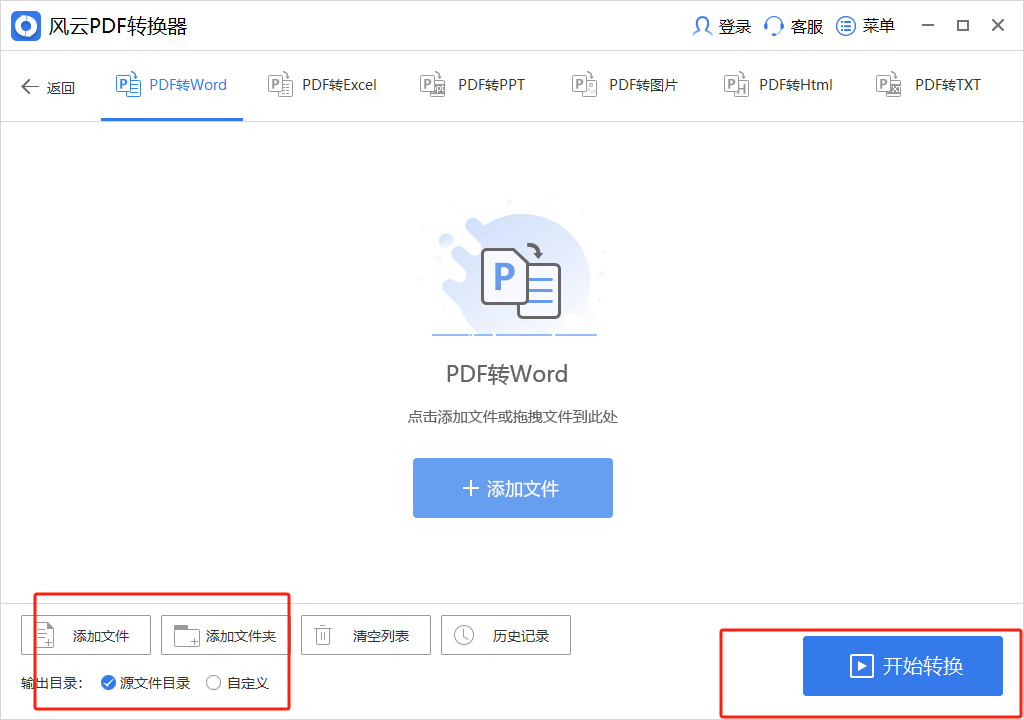Click the PDF转Html tab icon
Viewport: 1024px width, 720px height.
736,85
